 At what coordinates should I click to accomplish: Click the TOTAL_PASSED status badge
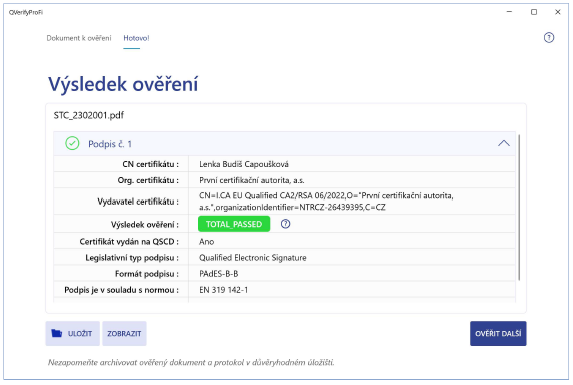(x=234, y=224)
